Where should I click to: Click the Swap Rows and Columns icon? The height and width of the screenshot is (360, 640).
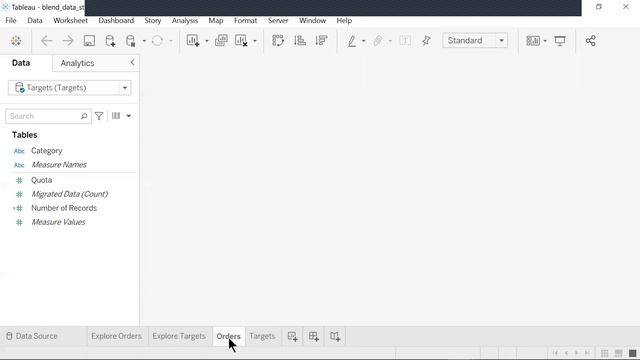point(278,40)
